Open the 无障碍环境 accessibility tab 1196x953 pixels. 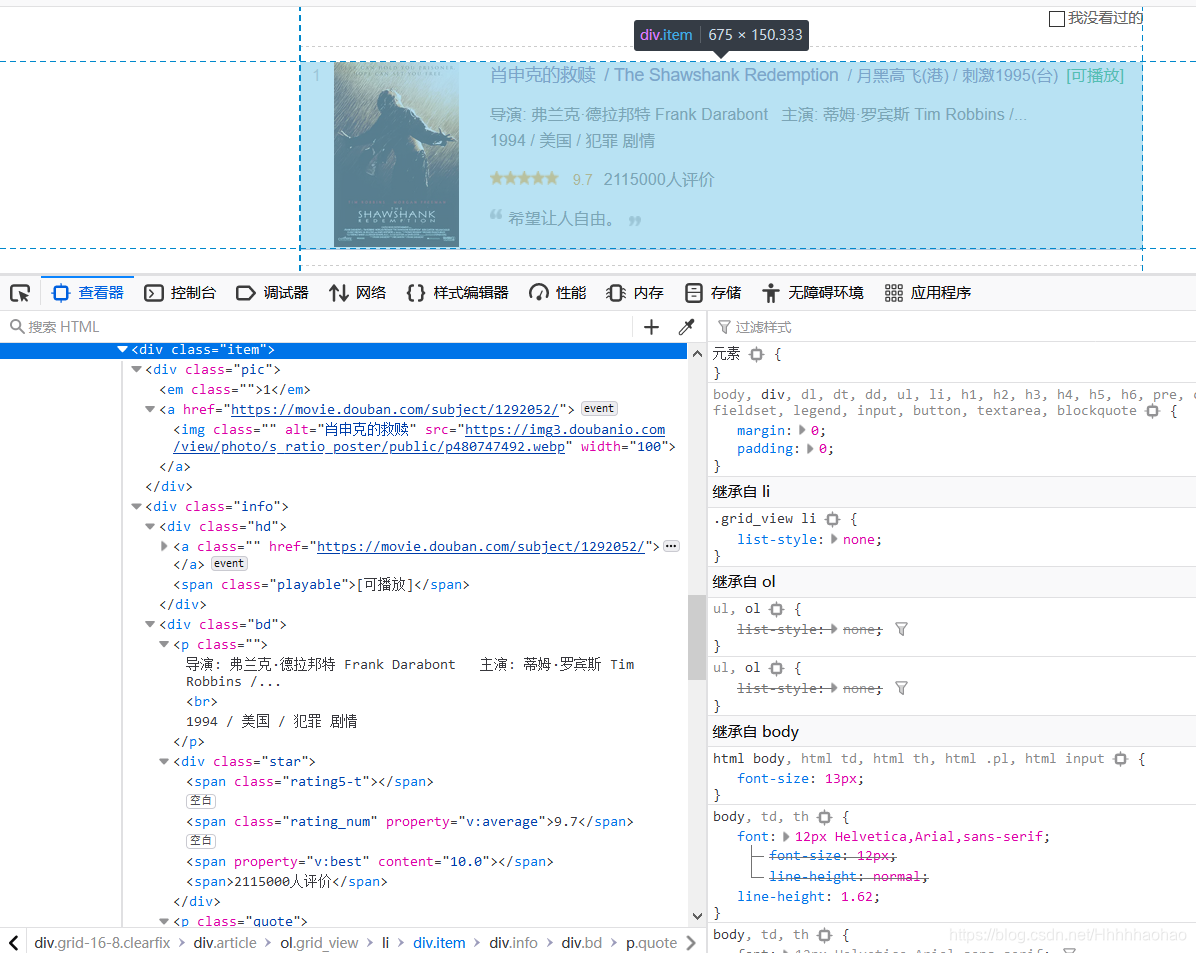click(x=813, y=293)
